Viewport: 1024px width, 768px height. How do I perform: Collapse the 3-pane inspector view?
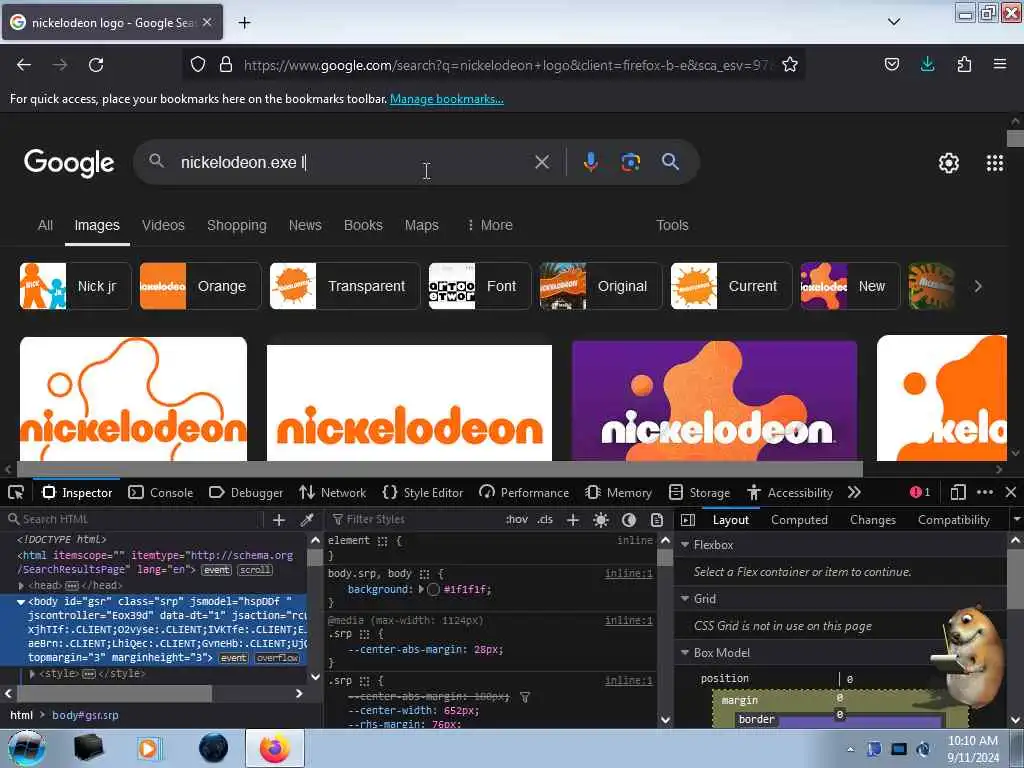688,520
